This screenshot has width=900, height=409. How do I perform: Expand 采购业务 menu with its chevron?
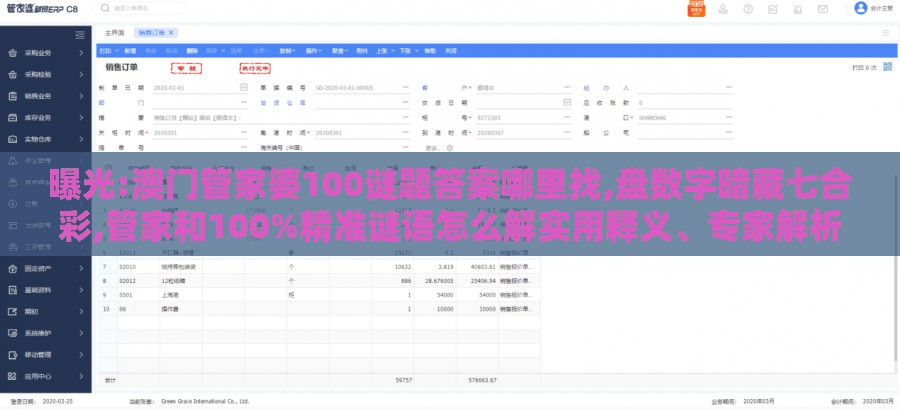pos(82,53)
